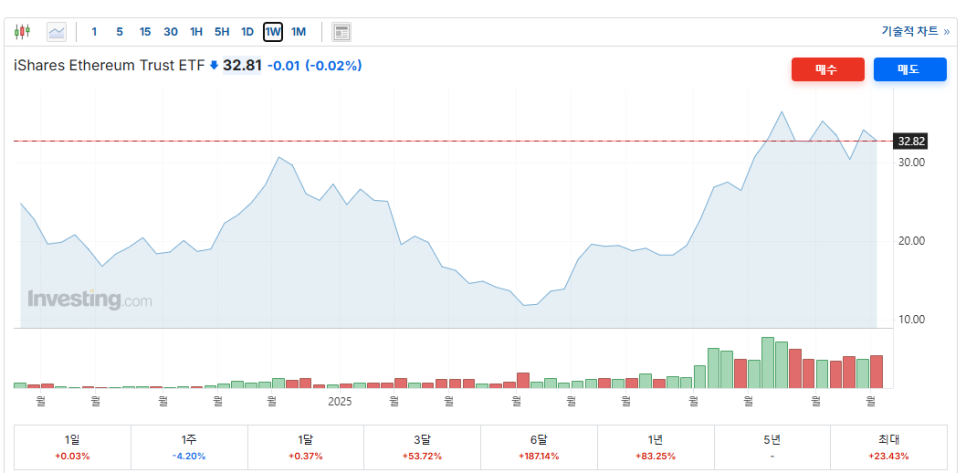Select the 1D interval

pyautogui.click(x=247, y=32)
